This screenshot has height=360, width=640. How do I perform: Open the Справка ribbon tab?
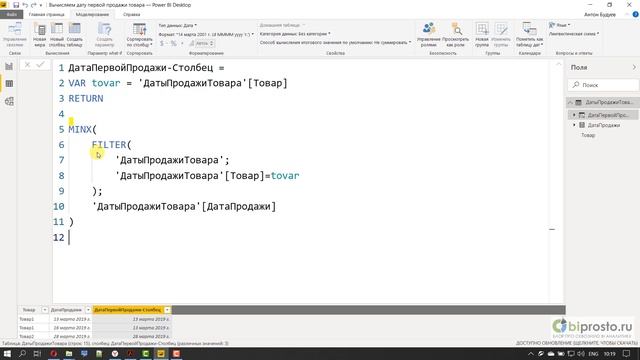click(x=131, y=14)
